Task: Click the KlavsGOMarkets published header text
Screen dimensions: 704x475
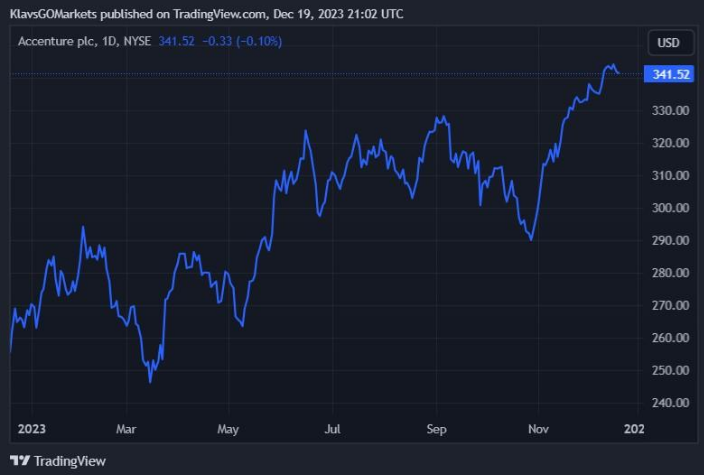Action: click(x=207, y=14)
